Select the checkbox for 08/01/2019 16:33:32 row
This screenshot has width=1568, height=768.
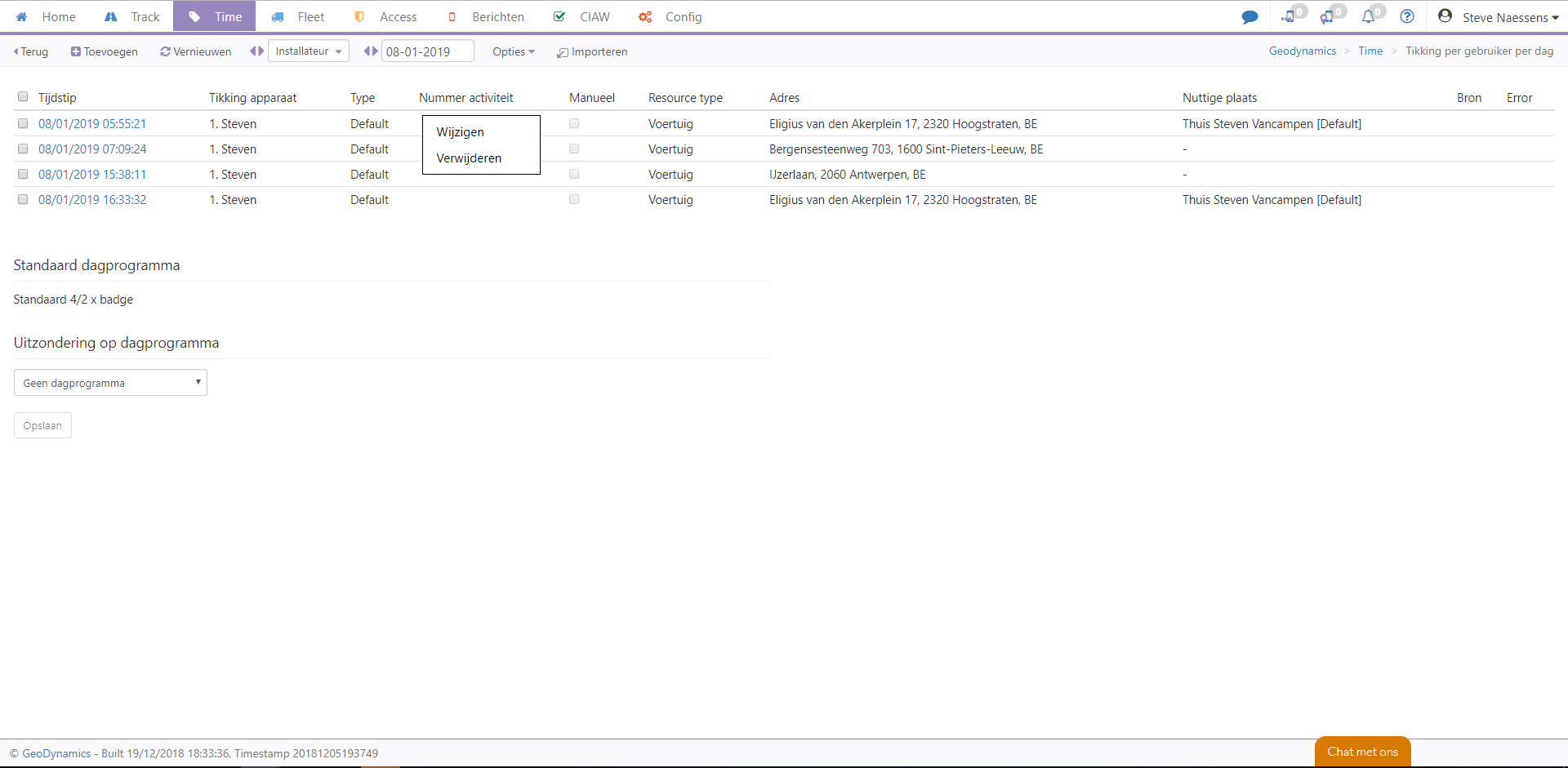click(23, 200)
